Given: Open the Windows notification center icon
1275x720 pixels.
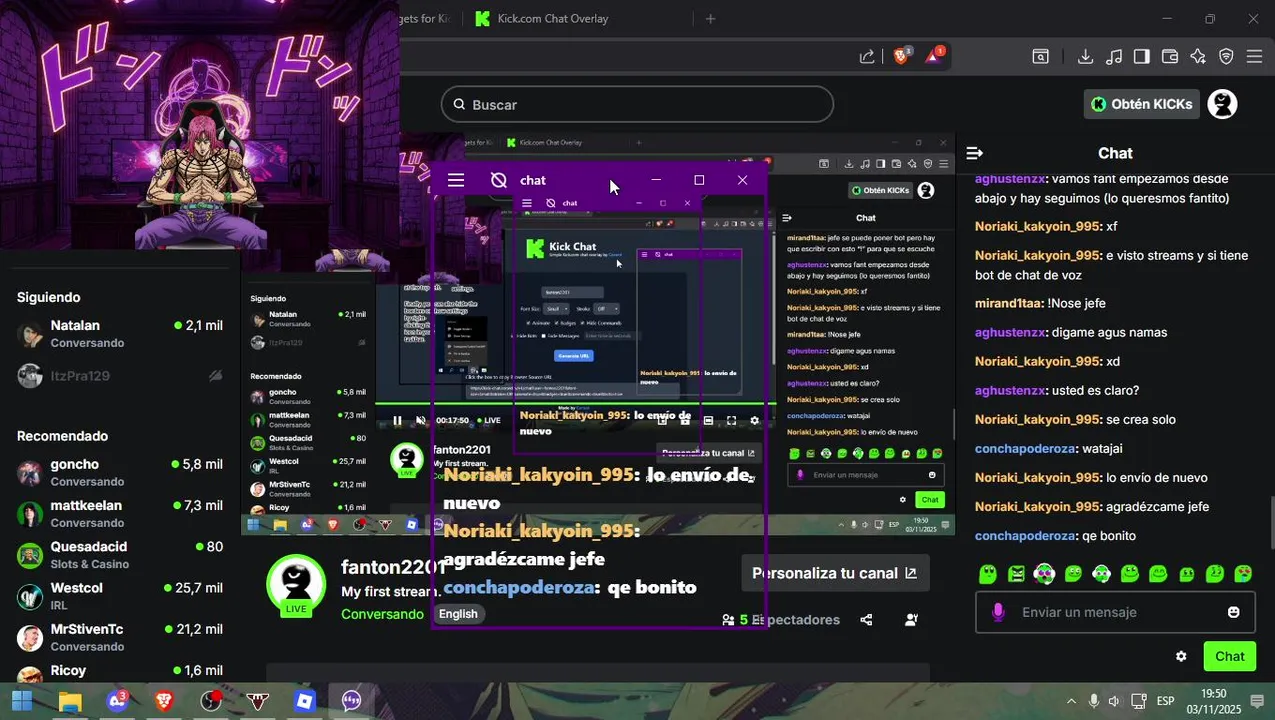Looking at the screenshot, I should pos(1257,701).
